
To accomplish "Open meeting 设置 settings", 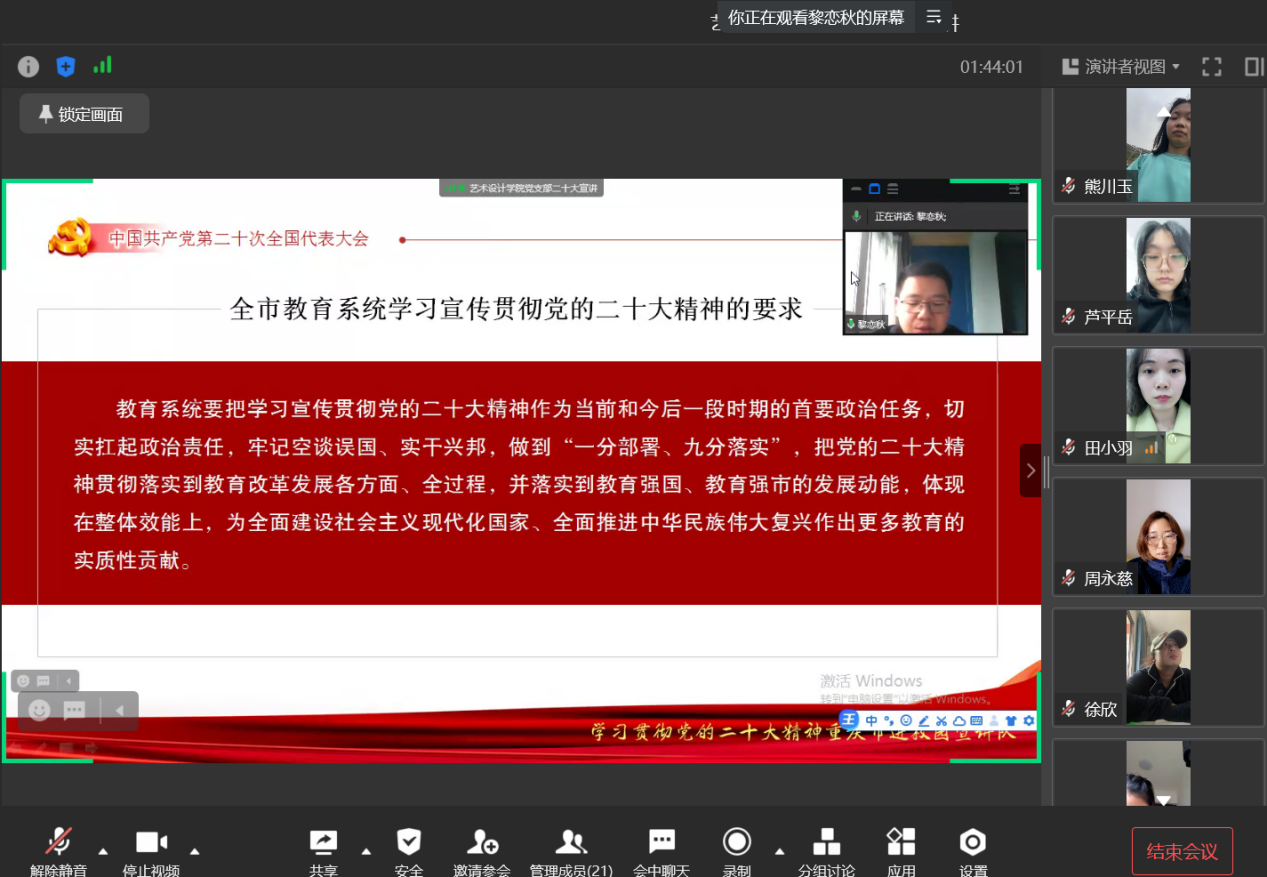I will point(973,852).
